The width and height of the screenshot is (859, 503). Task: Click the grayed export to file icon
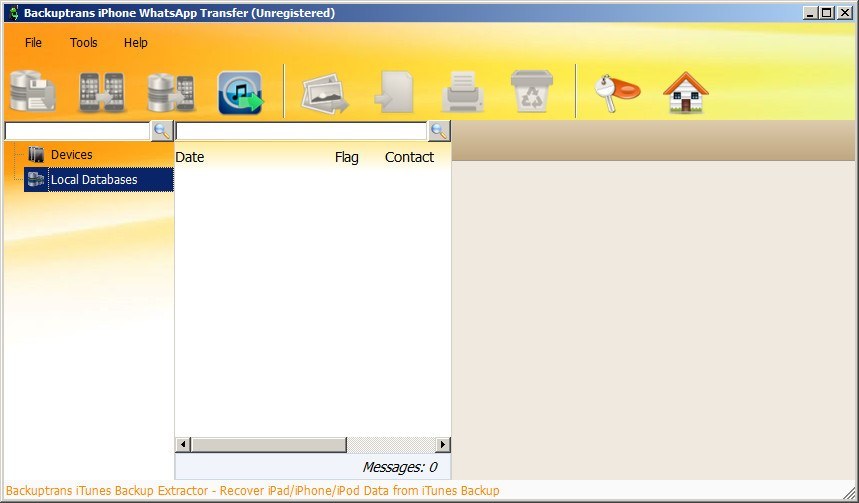pos(394,92)
